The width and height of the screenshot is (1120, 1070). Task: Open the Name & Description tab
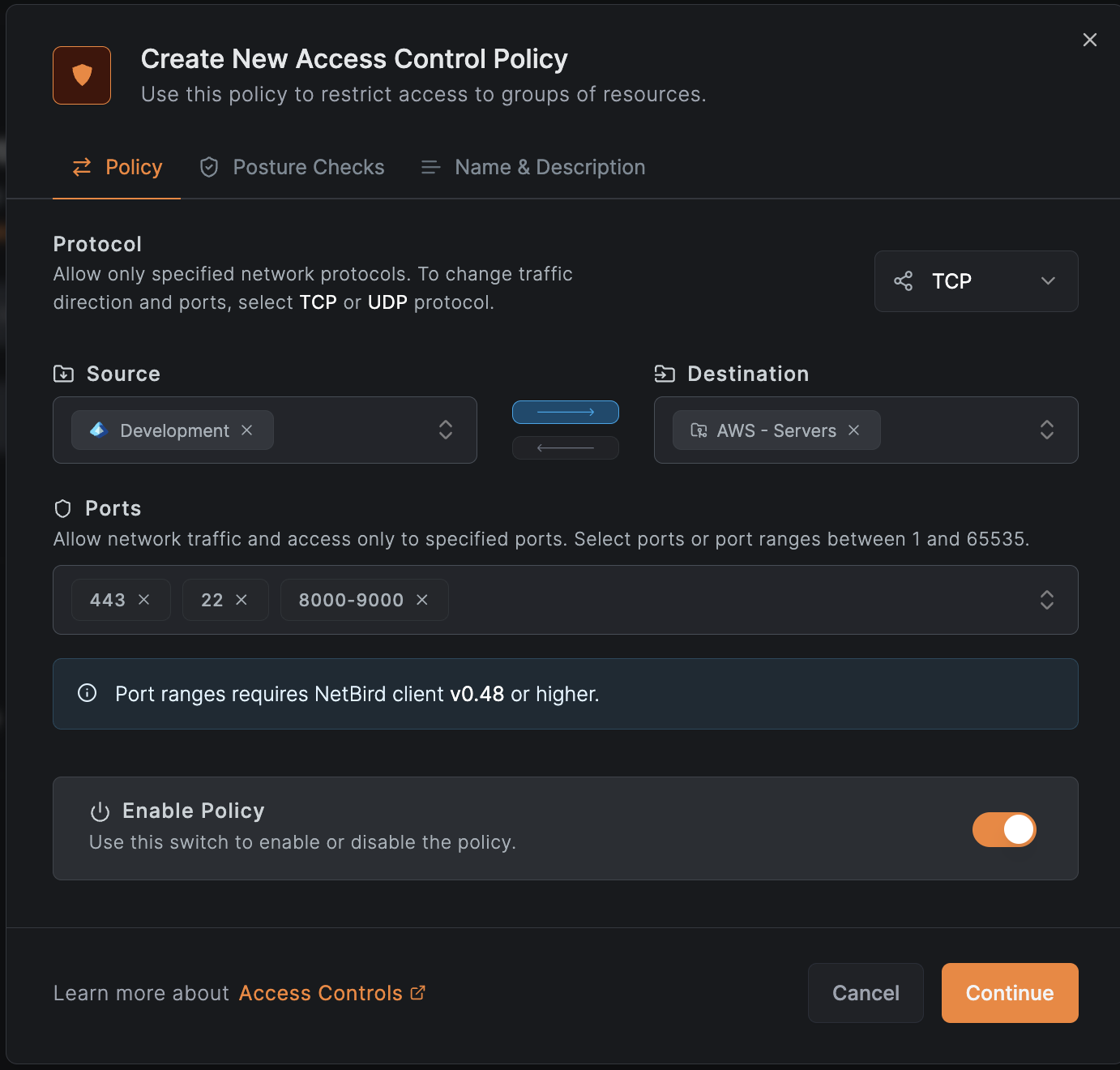click(533, 167)
